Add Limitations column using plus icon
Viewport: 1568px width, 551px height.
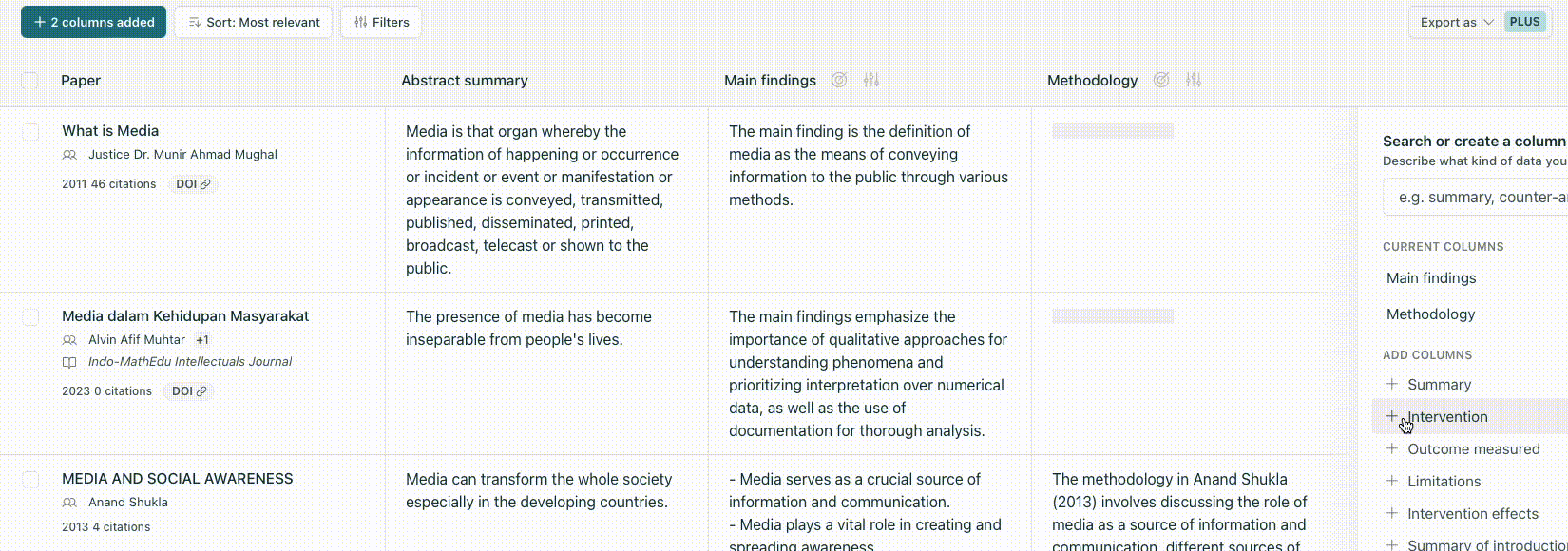[1392, 481]
